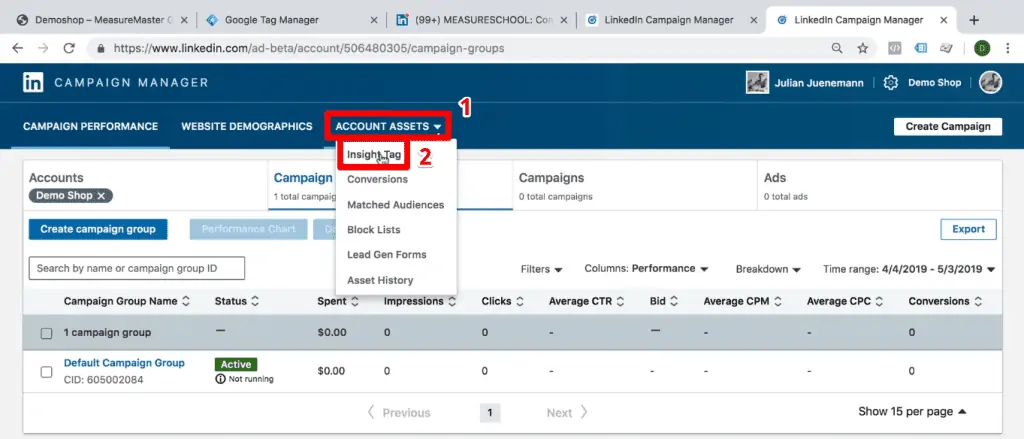The image size is (1024, 439).
Task: Click the browser address bar URL
Action: 308,48
